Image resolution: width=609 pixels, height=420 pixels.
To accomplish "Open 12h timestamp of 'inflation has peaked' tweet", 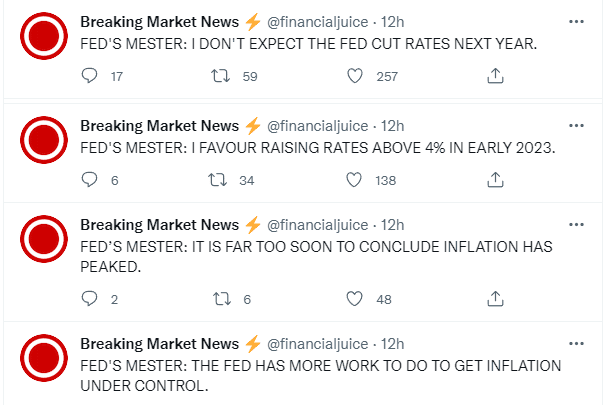I will [392, 225].
